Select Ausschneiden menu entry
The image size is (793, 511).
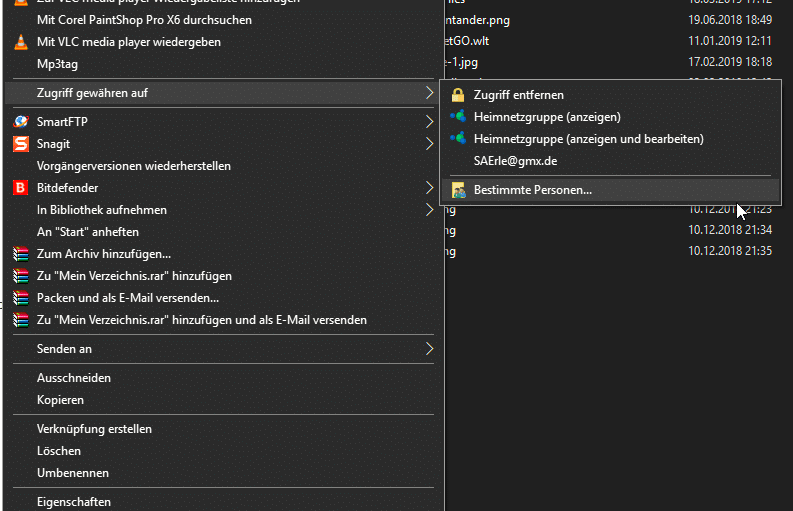[74, 378]
